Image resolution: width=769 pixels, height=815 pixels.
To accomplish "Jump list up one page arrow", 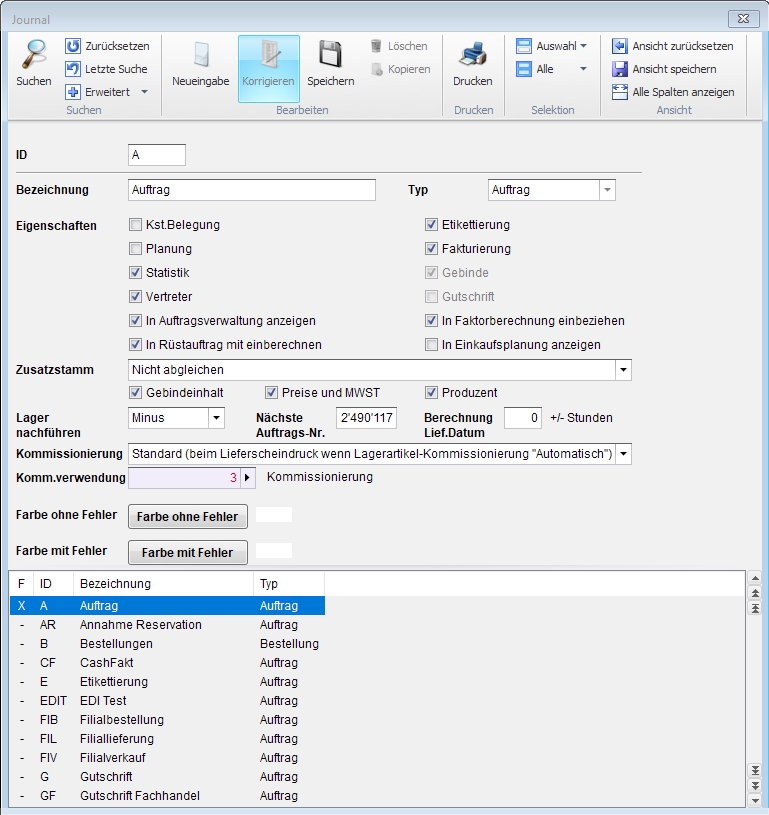I will 755,593.
